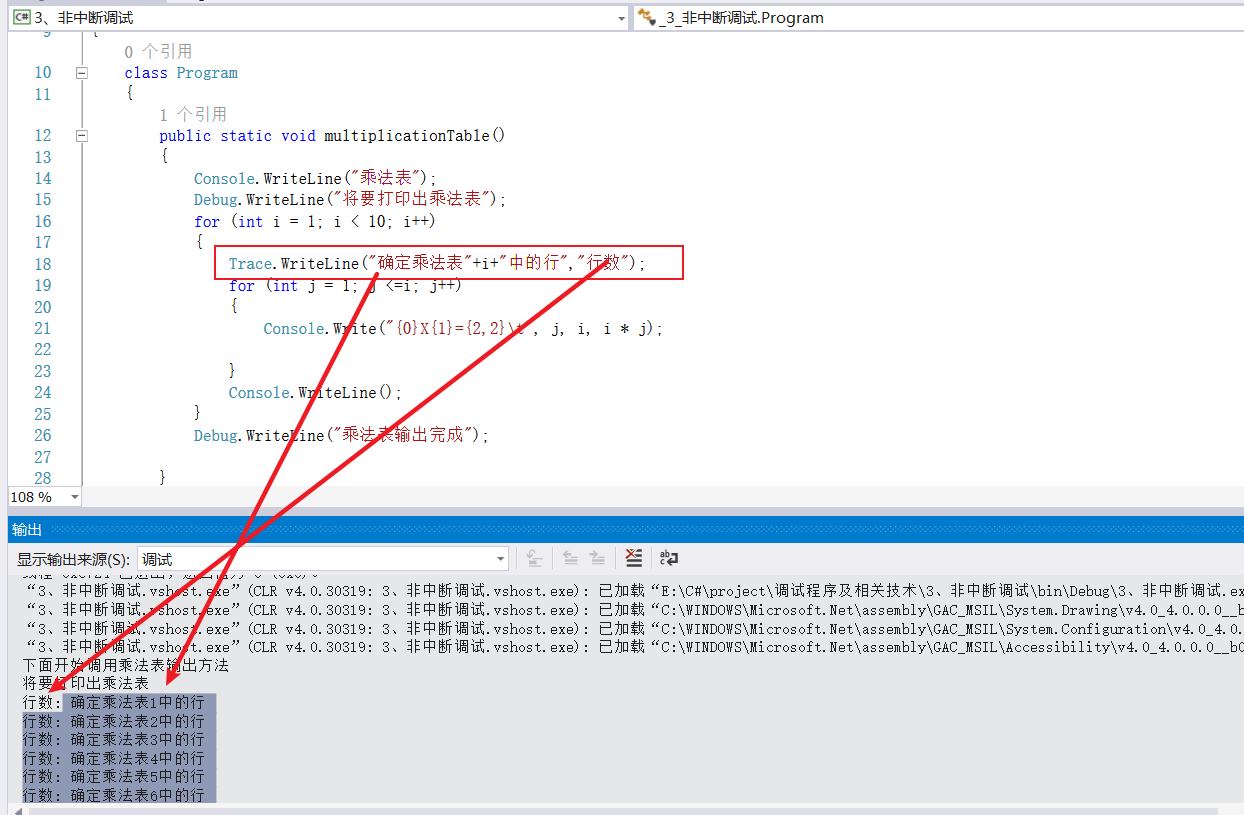Click output line mentioning Accessibility assembly
Screen dimensions: 1244x815
(633, 647)
